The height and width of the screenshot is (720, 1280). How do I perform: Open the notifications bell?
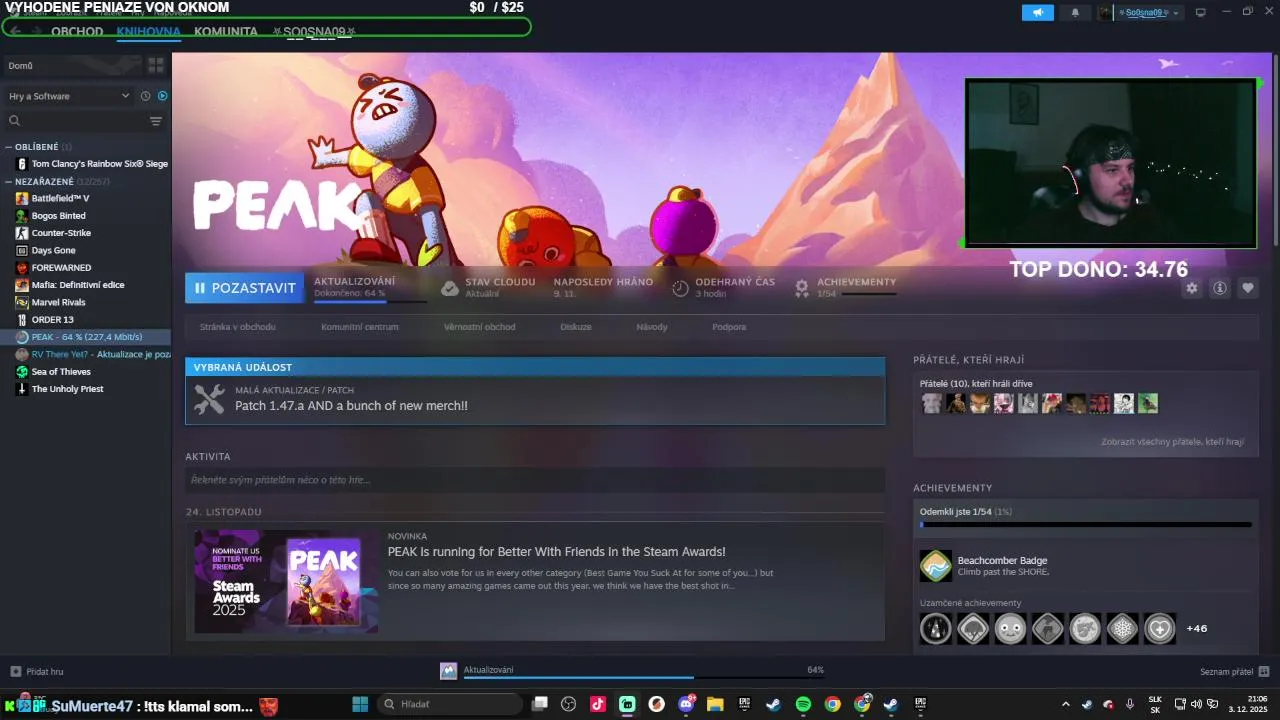pos(1075,13)
